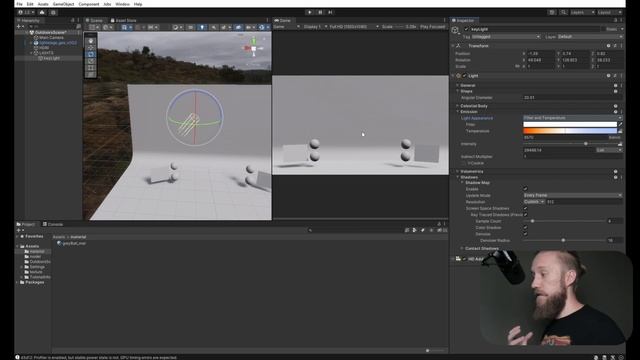The width and height of the screenshot is (640, 360).
Task: Toggle the KeyLight active checkbox
Action: tap(466, 29)
